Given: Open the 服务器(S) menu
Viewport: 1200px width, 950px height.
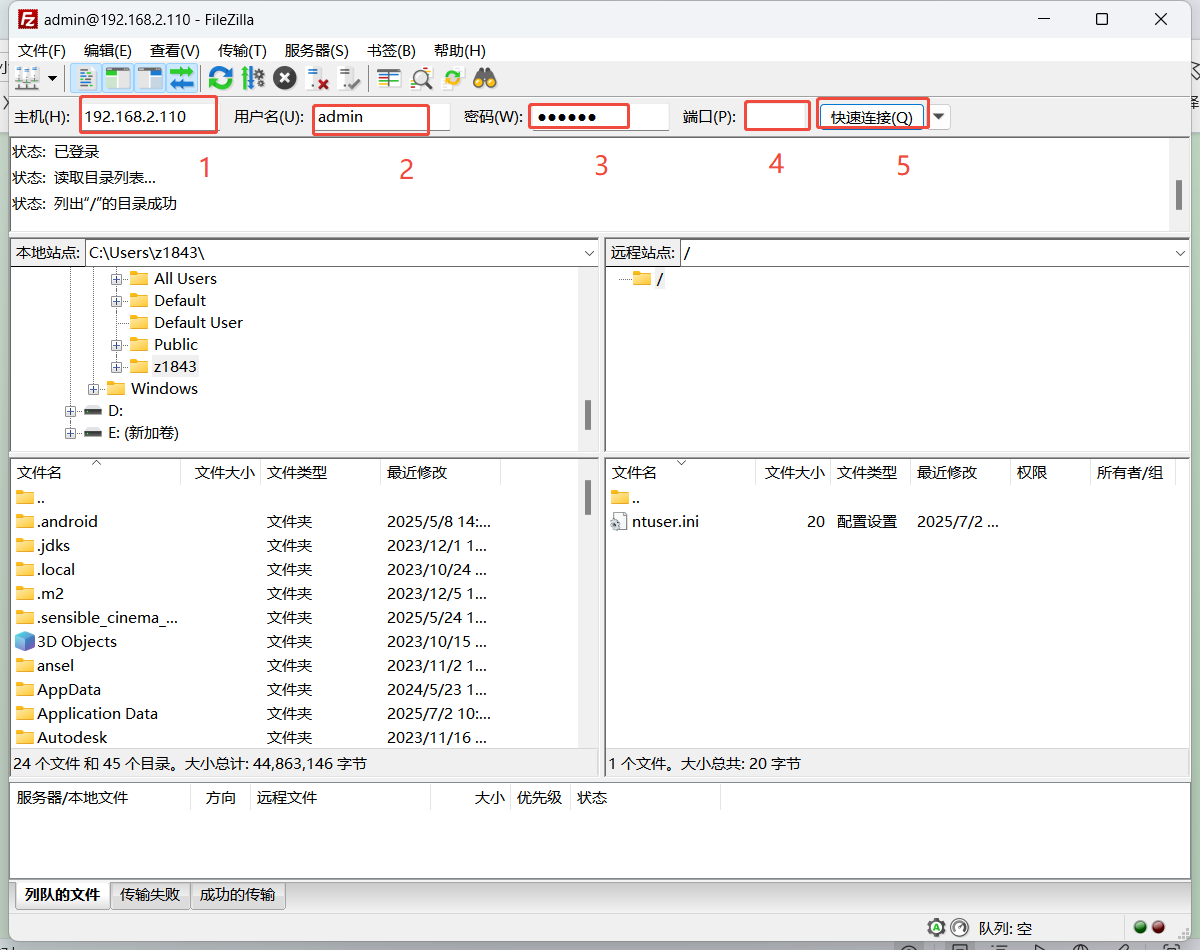Looking at the screenshot, I should coord(317,50).
